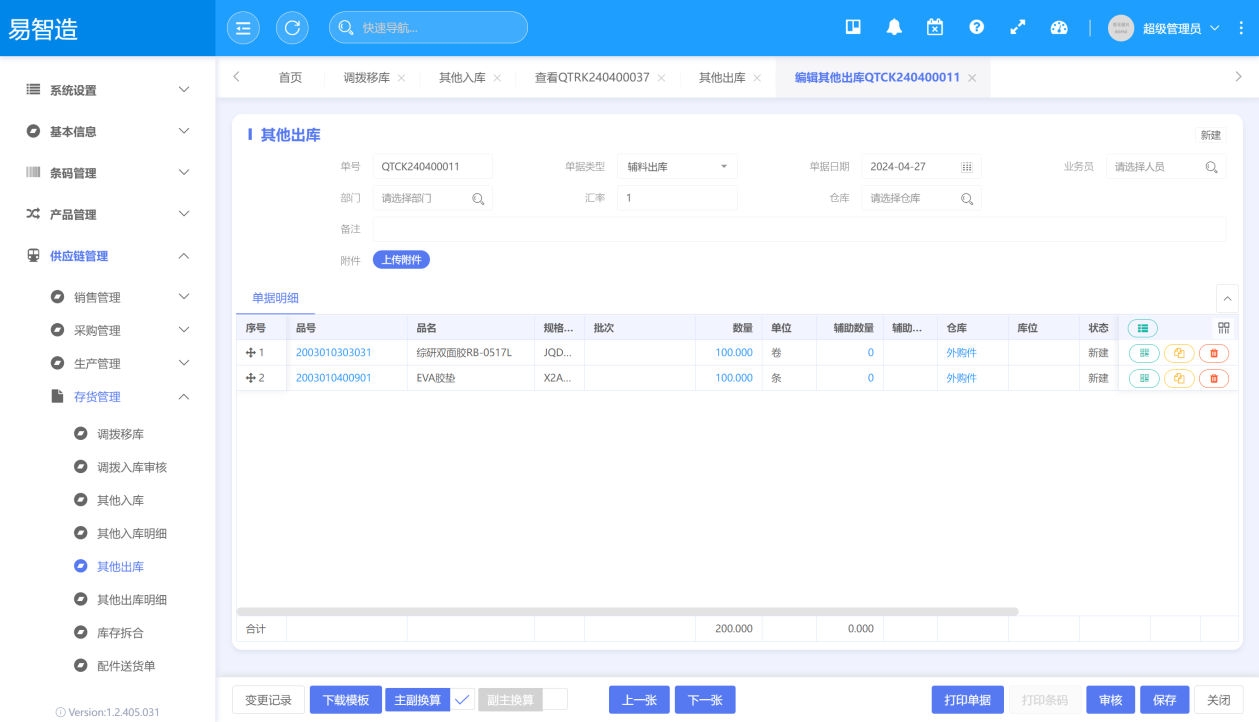Click the calendar icon in 单据日期 field
Image resolution: width=1259 pixels, height=722 pixels.
pos(966,167)
